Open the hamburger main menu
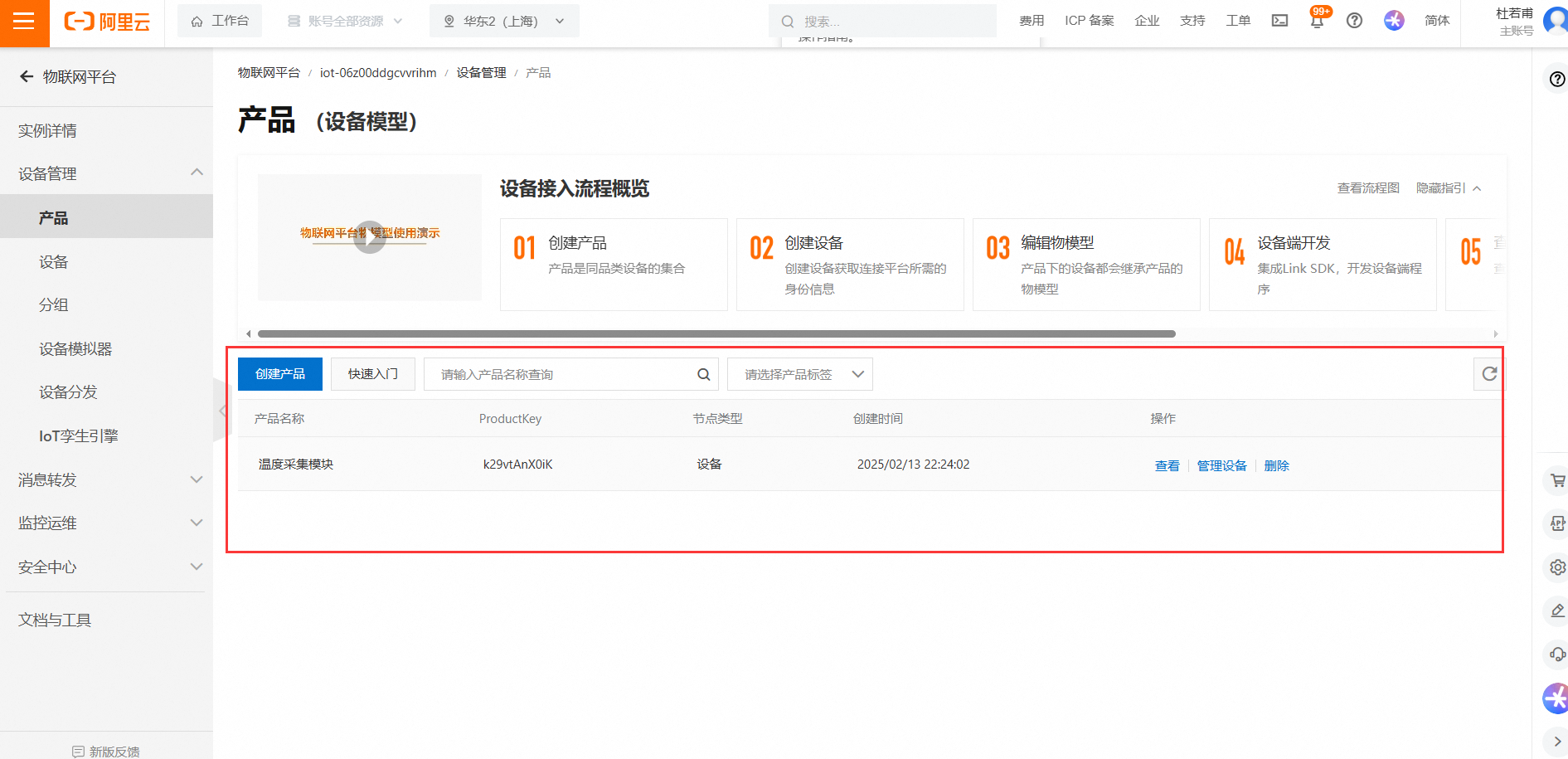This screenshot has width=1568, height=759. (x=24, y=22)
